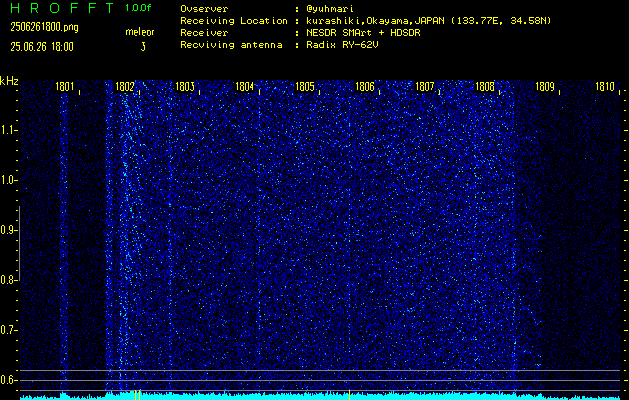Click the 'Receiving Location' field label
This screenshot has width=629, height=400.
(234, 21)
